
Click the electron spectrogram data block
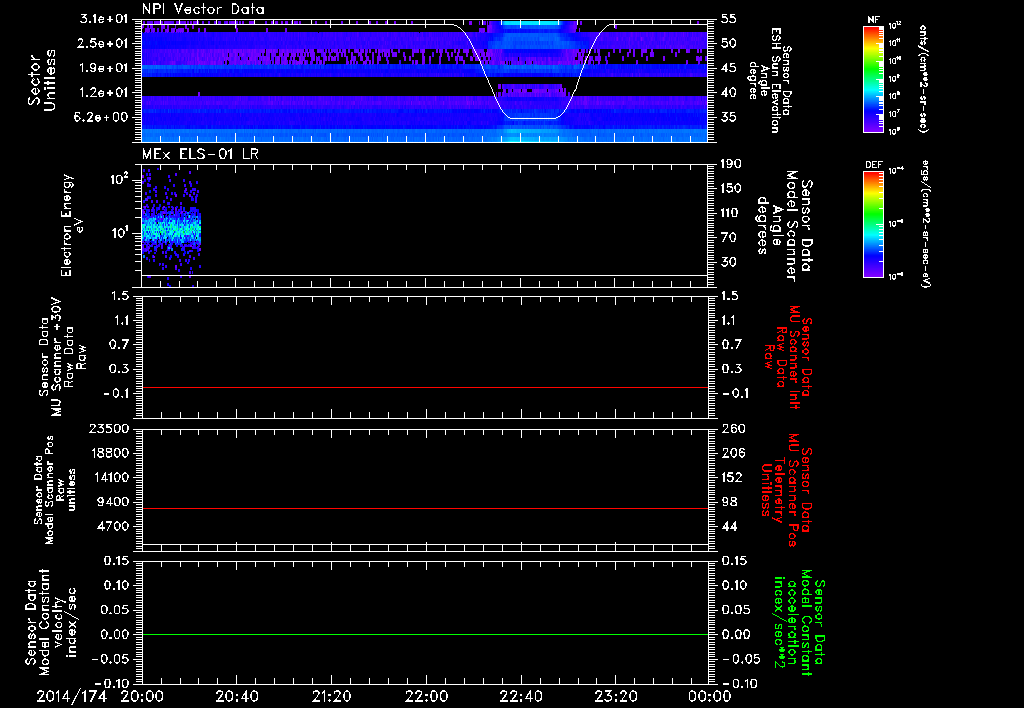coord(171,227)
